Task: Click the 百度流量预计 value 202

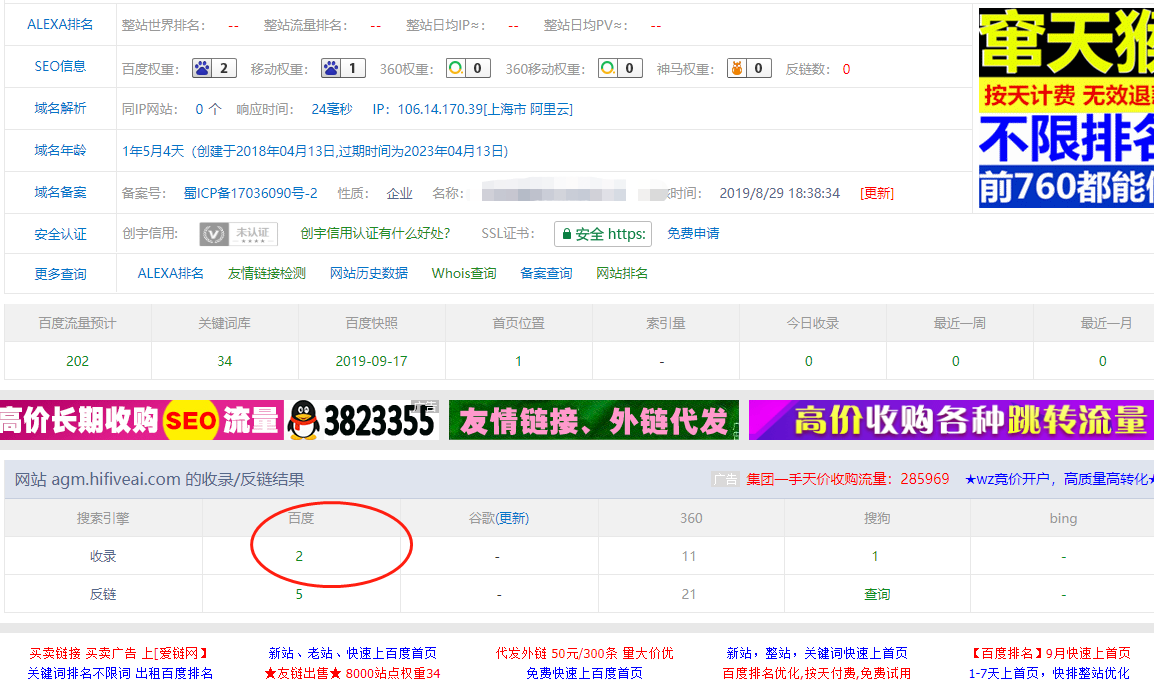Action: click(77, 361)
